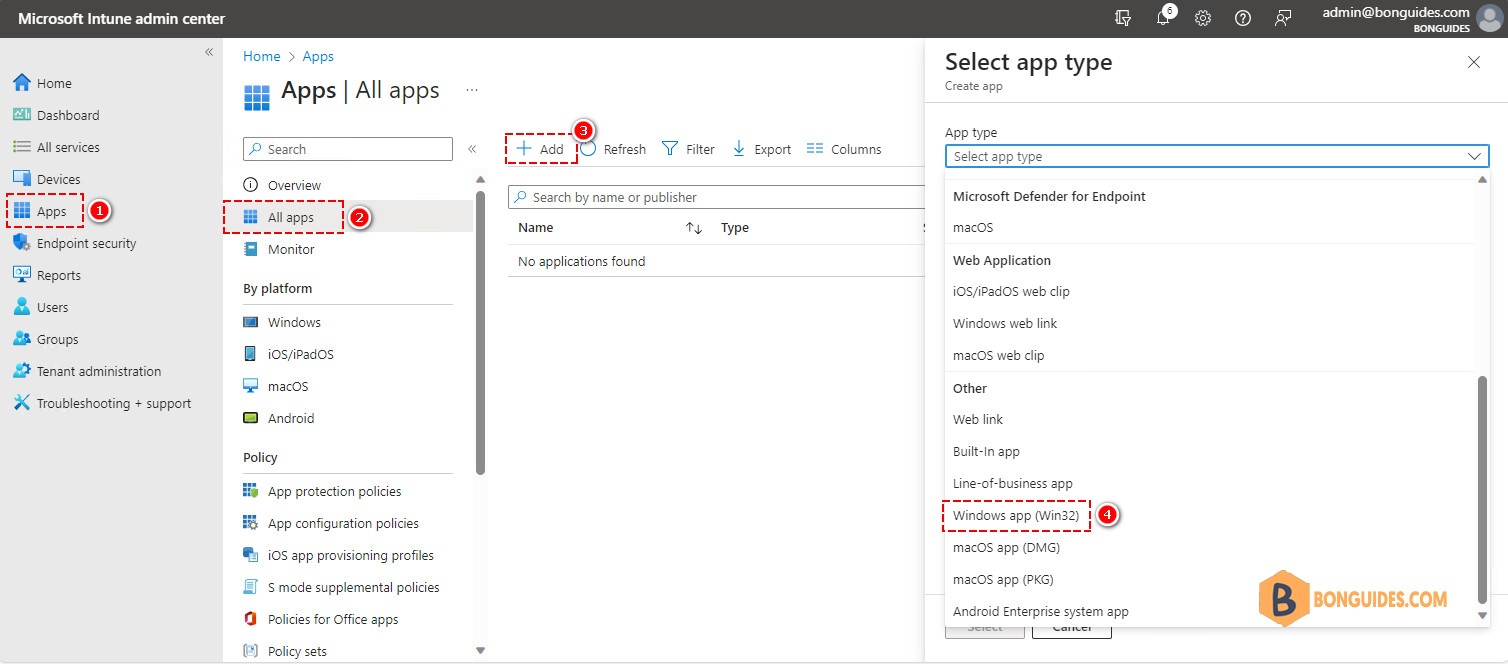This screenshot has height=664, width=1508.
Task: Click Export in the toolbar
Action: coord(762,149)
